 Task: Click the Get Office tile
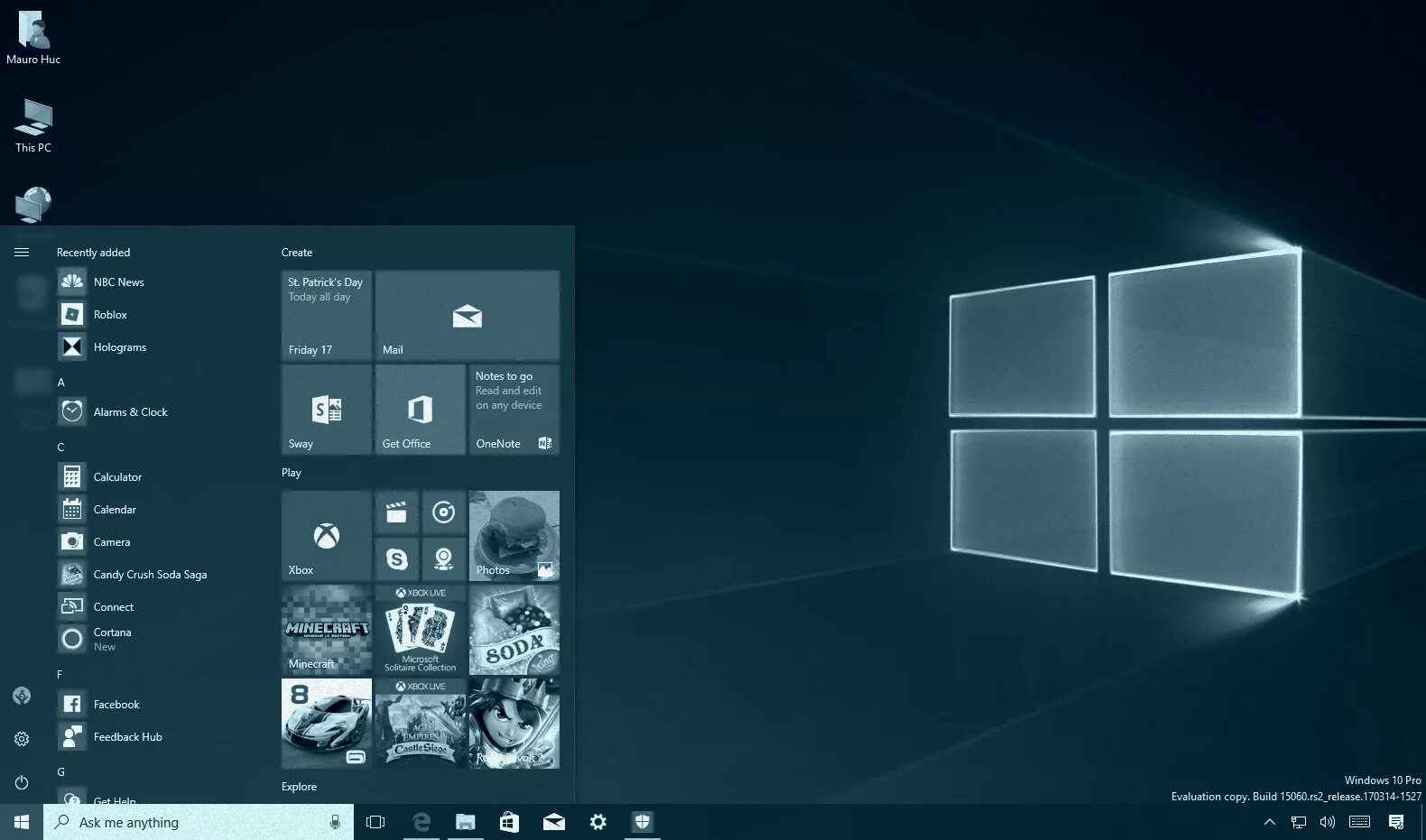click(x=421, y=410)
